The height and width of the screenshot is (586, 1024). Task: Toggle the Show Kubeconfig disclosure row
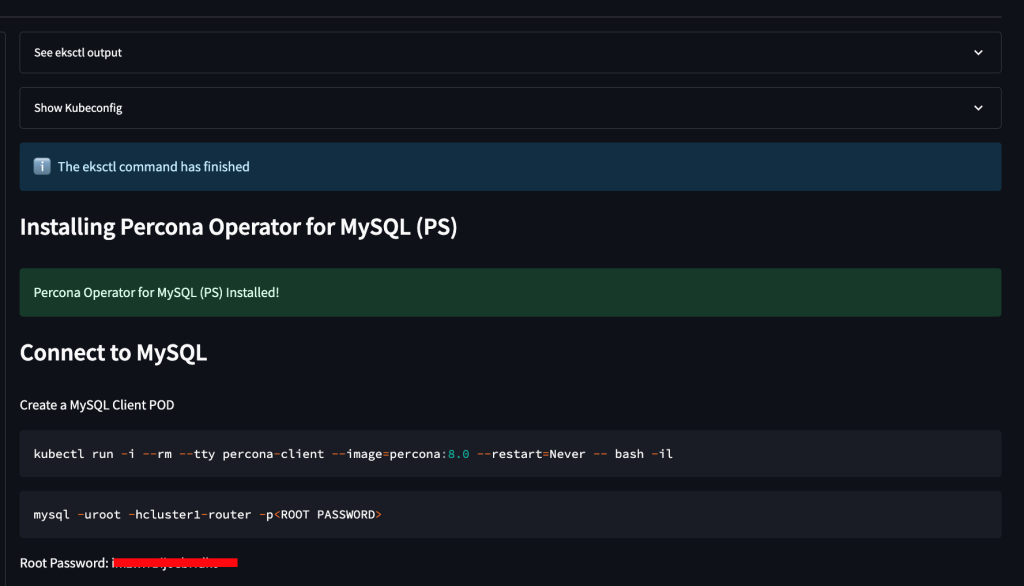click(510, 107)
